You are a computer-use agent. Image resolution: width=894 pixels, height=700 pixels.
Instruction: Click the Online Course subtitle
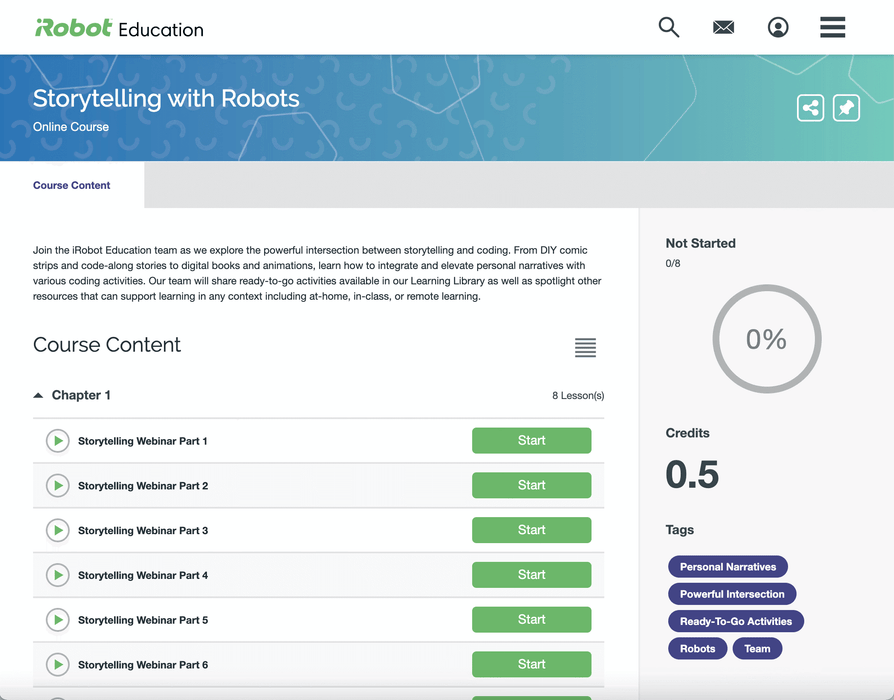coord(71,127)
